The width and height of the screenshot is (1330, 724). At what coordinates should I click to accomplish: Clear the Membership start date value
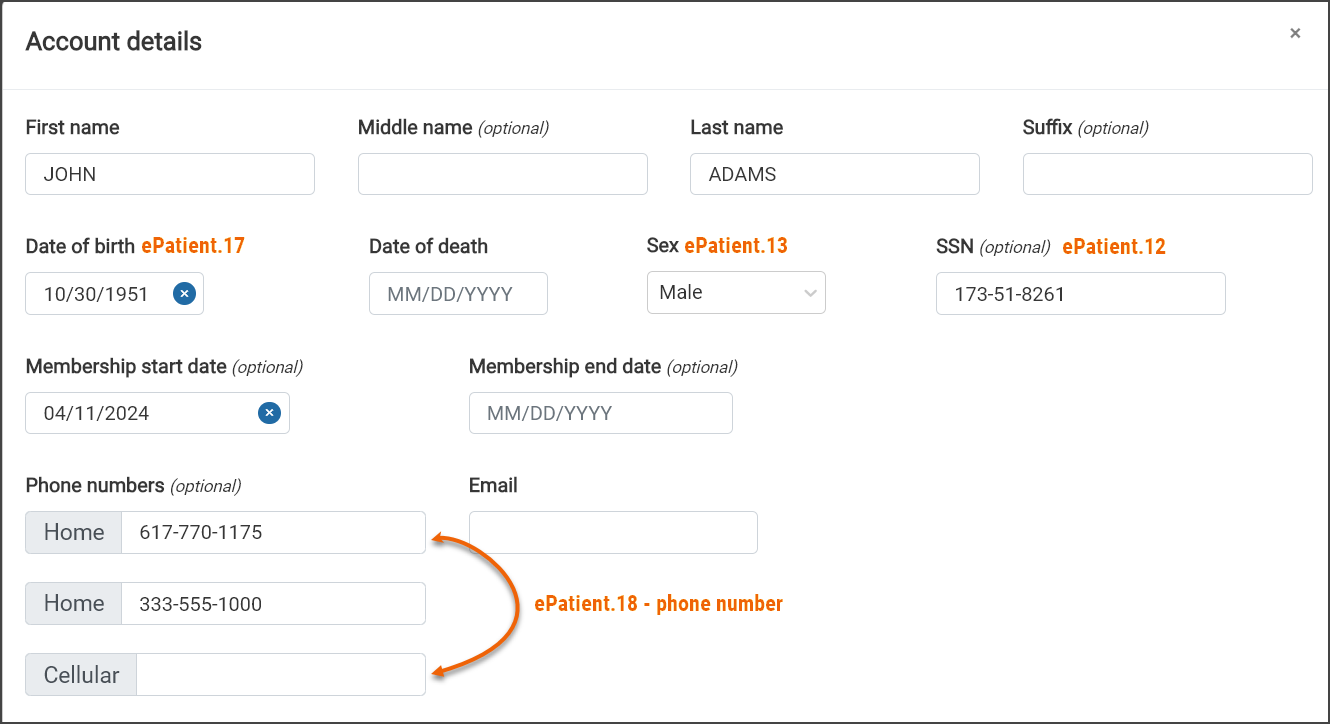pyautogui.click(x=269, y=413)
